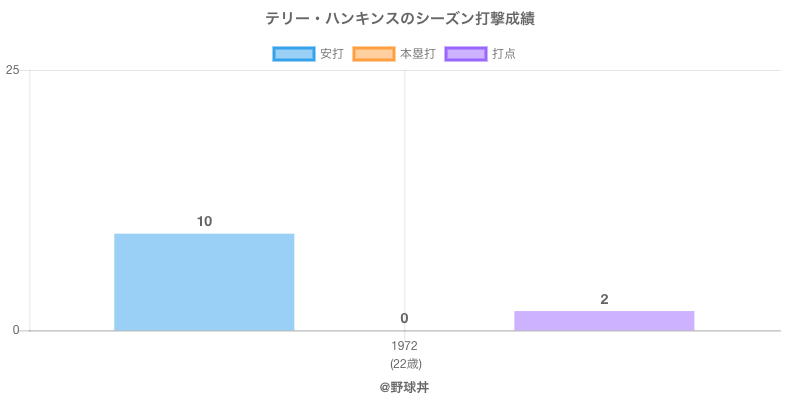
Task: Click the 0 value label for 本塁打
Action: click(404, 318)
